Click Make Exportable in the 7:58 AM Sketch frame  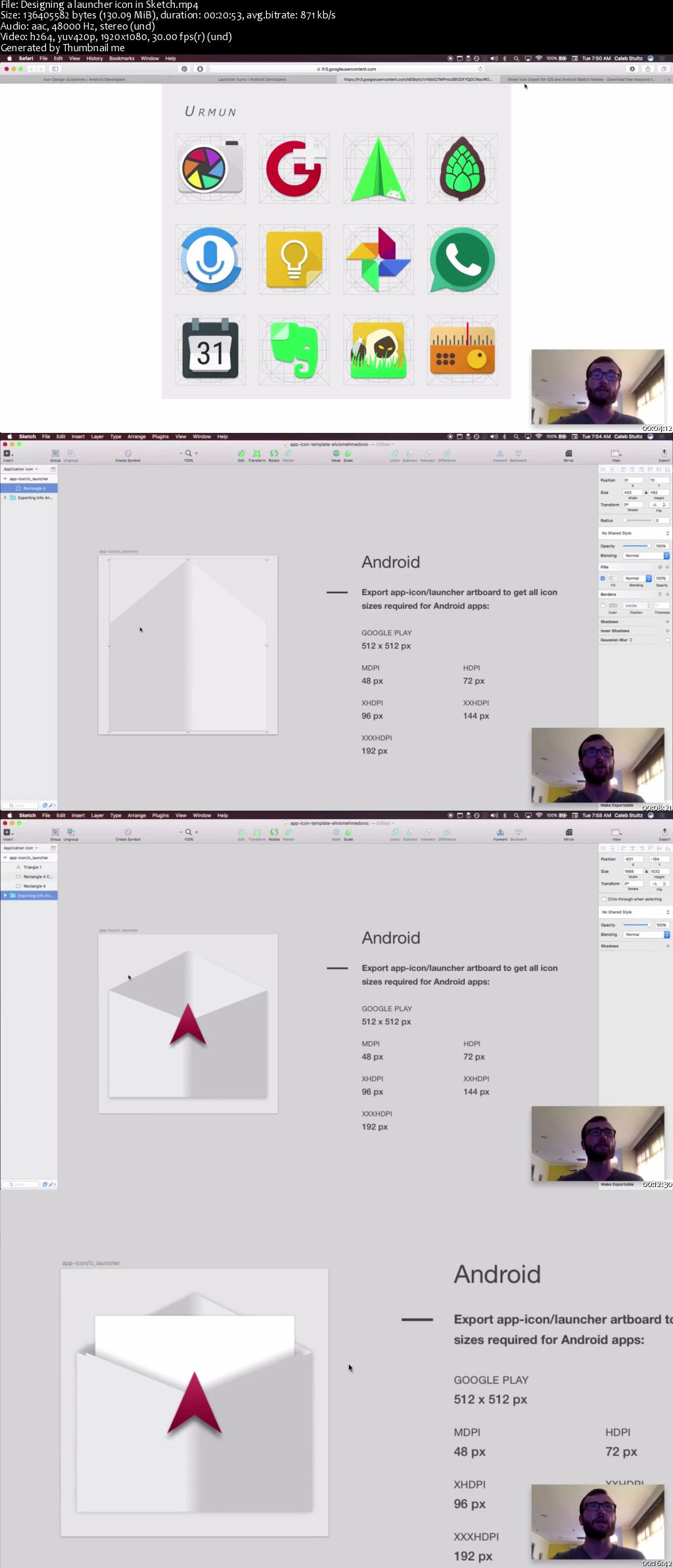[617, 1184]
